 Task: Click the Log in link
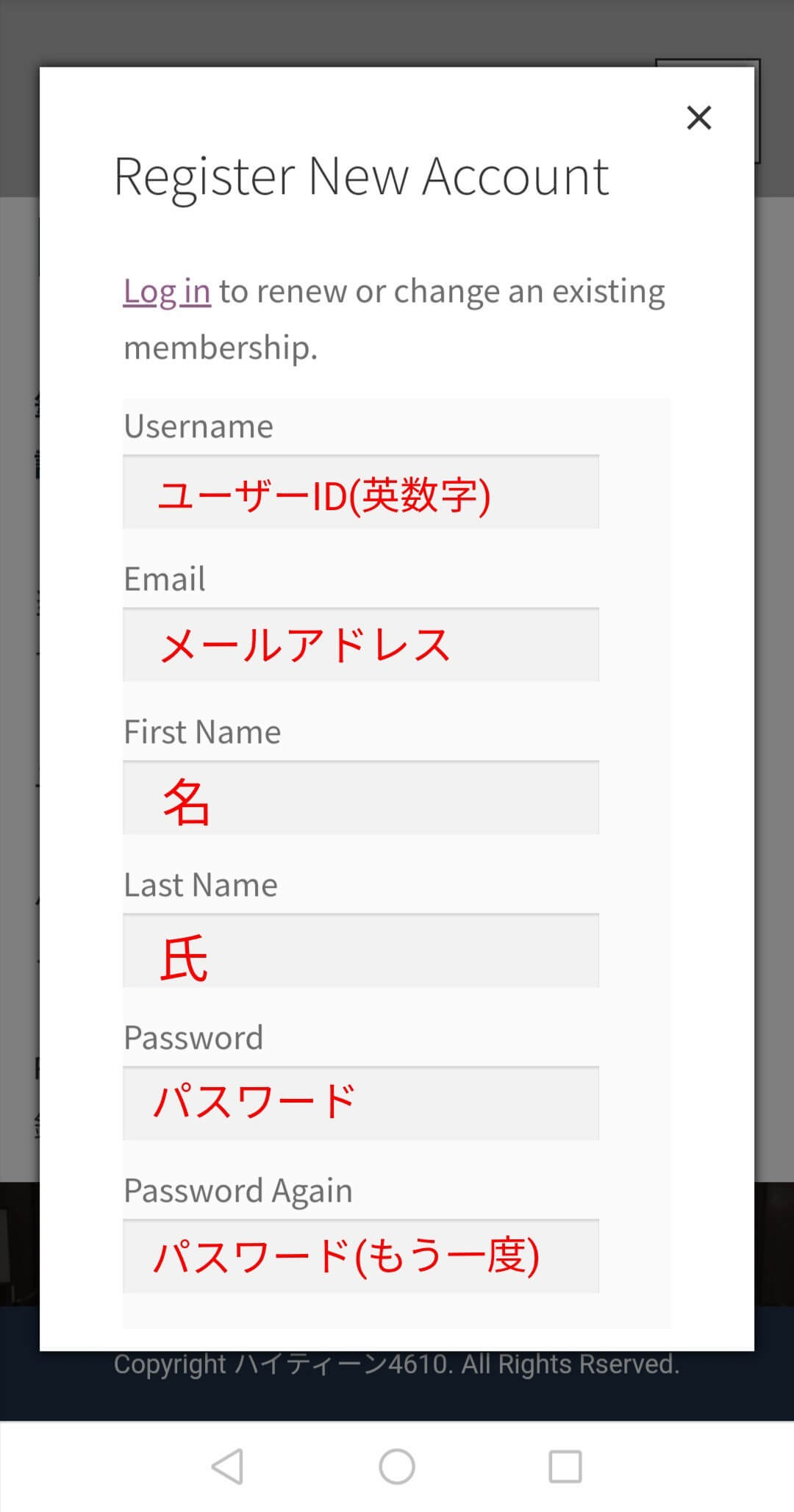click(x=167, y=291)
